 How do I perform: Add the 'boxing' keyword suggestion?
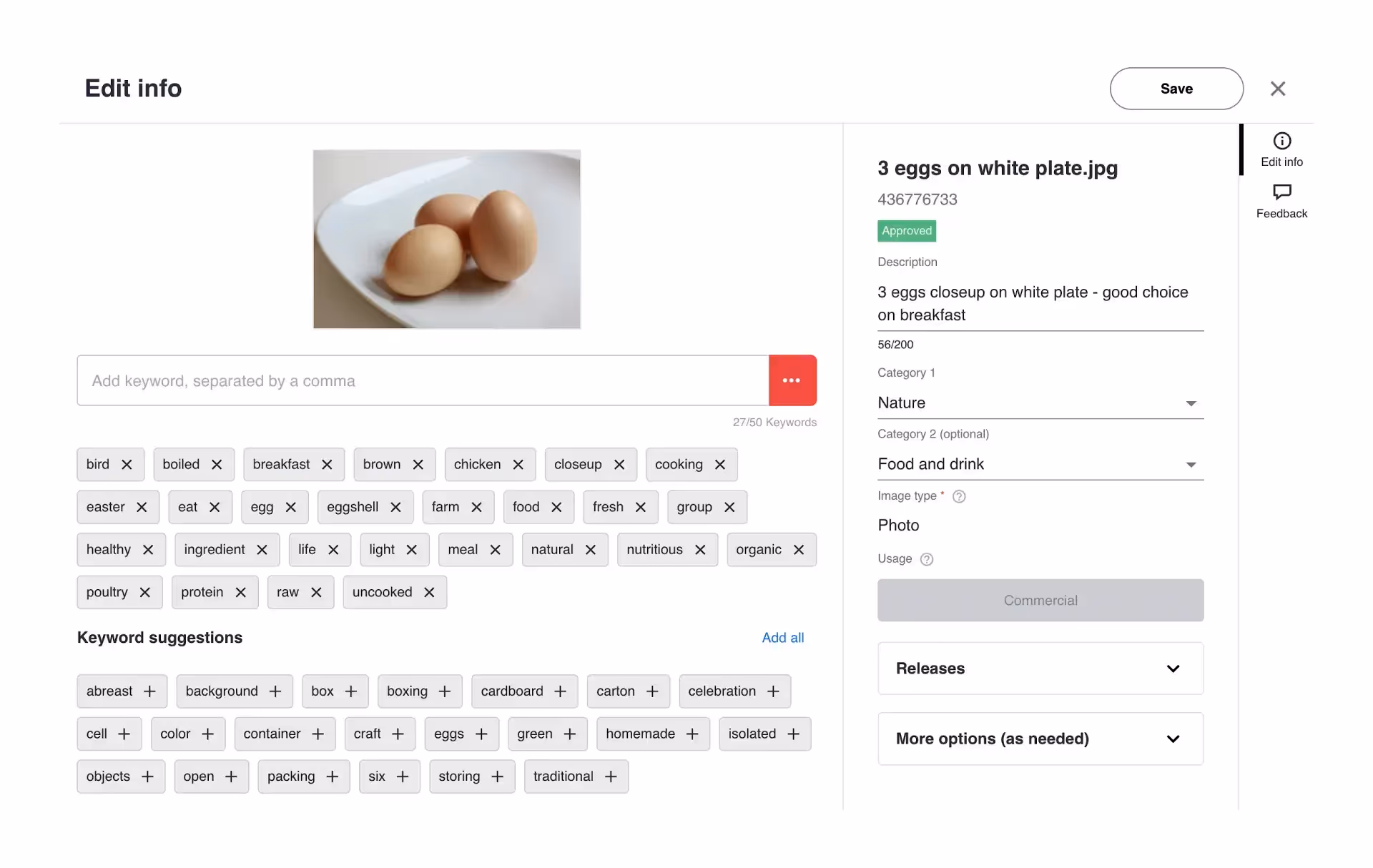445,691
